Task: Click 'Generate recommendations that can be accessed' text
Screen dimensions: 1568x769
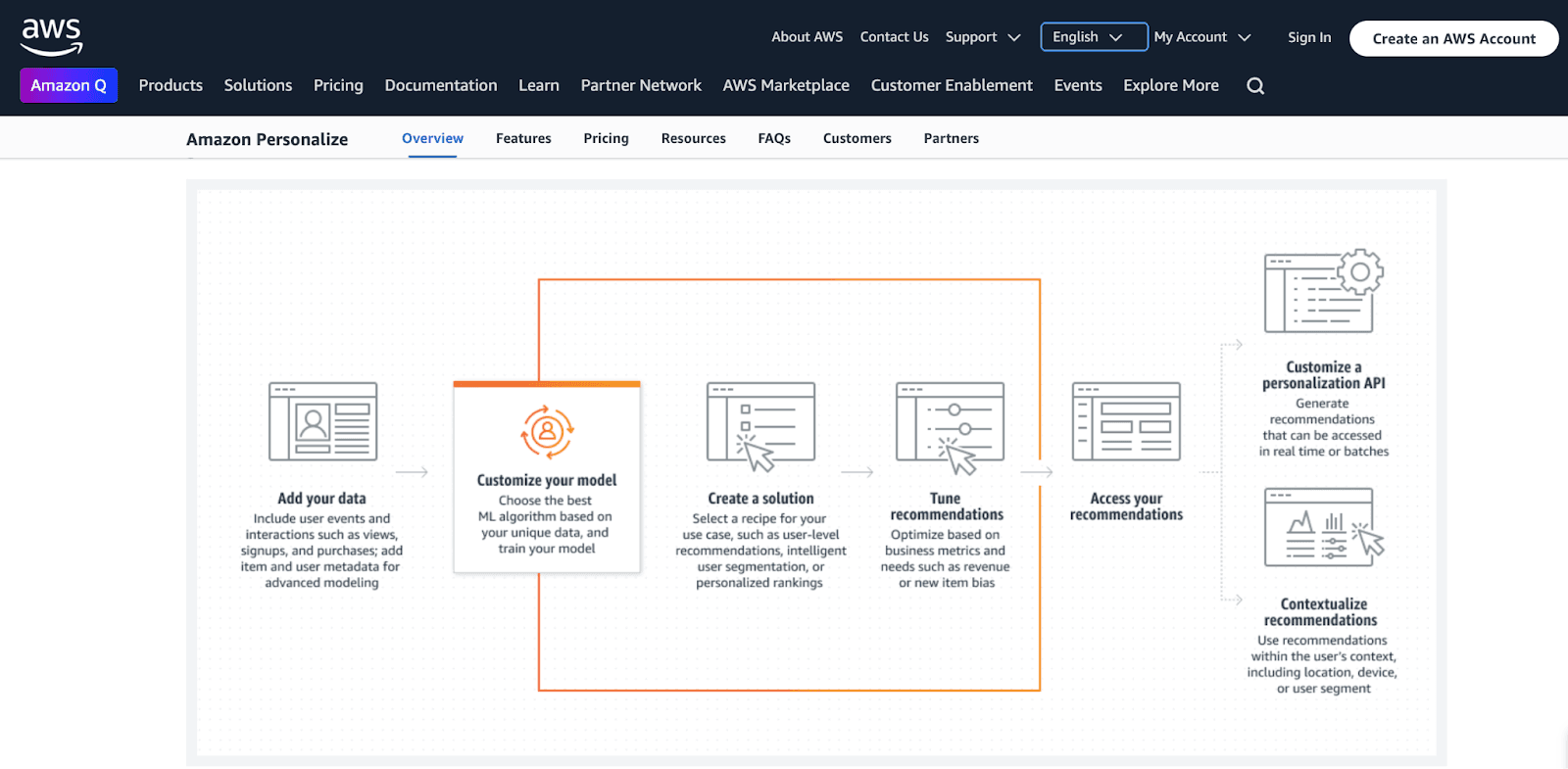Action: click(x=1323, y=427)
